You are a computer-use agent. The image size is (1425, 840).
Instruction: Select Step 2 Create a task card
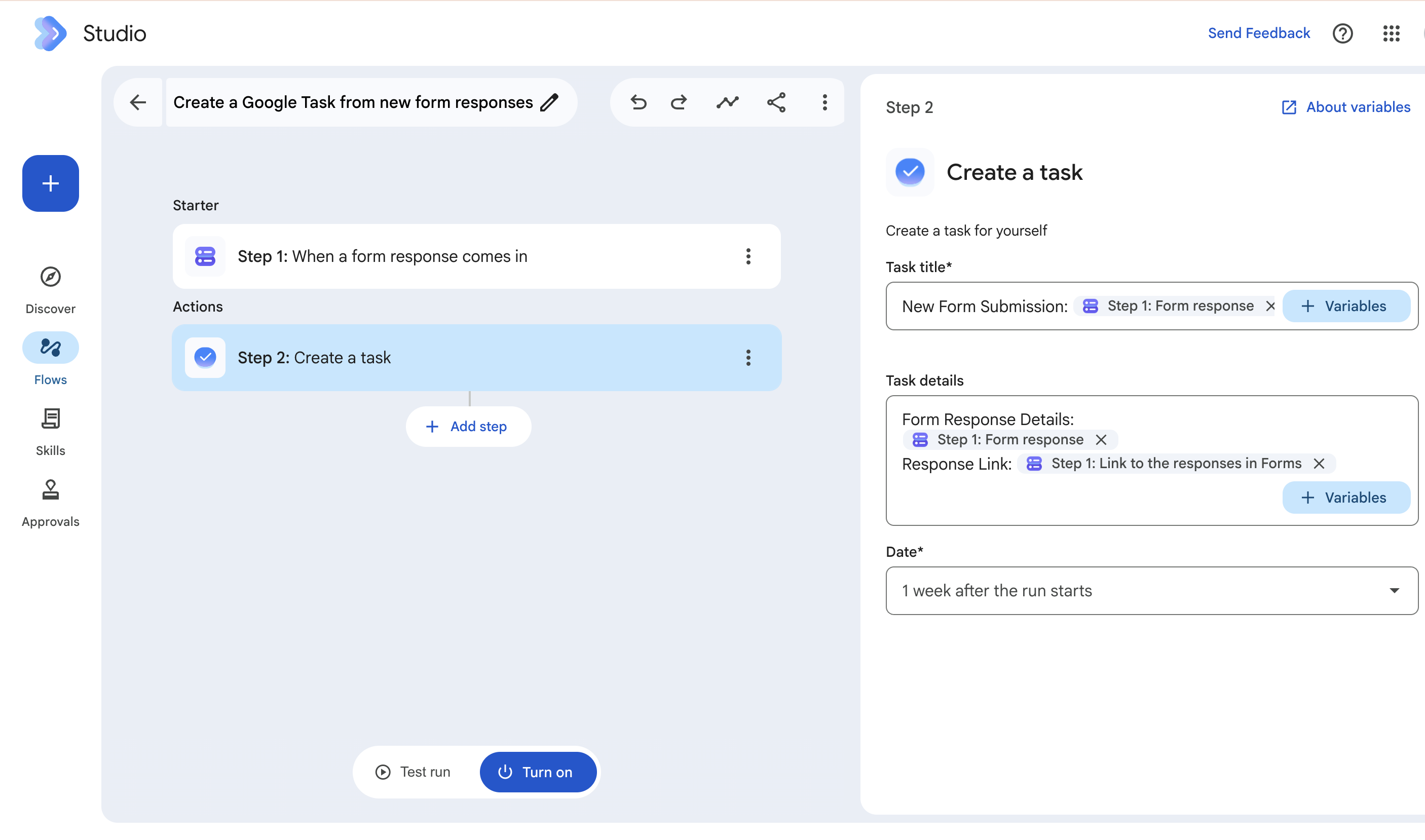click(477, 358)
